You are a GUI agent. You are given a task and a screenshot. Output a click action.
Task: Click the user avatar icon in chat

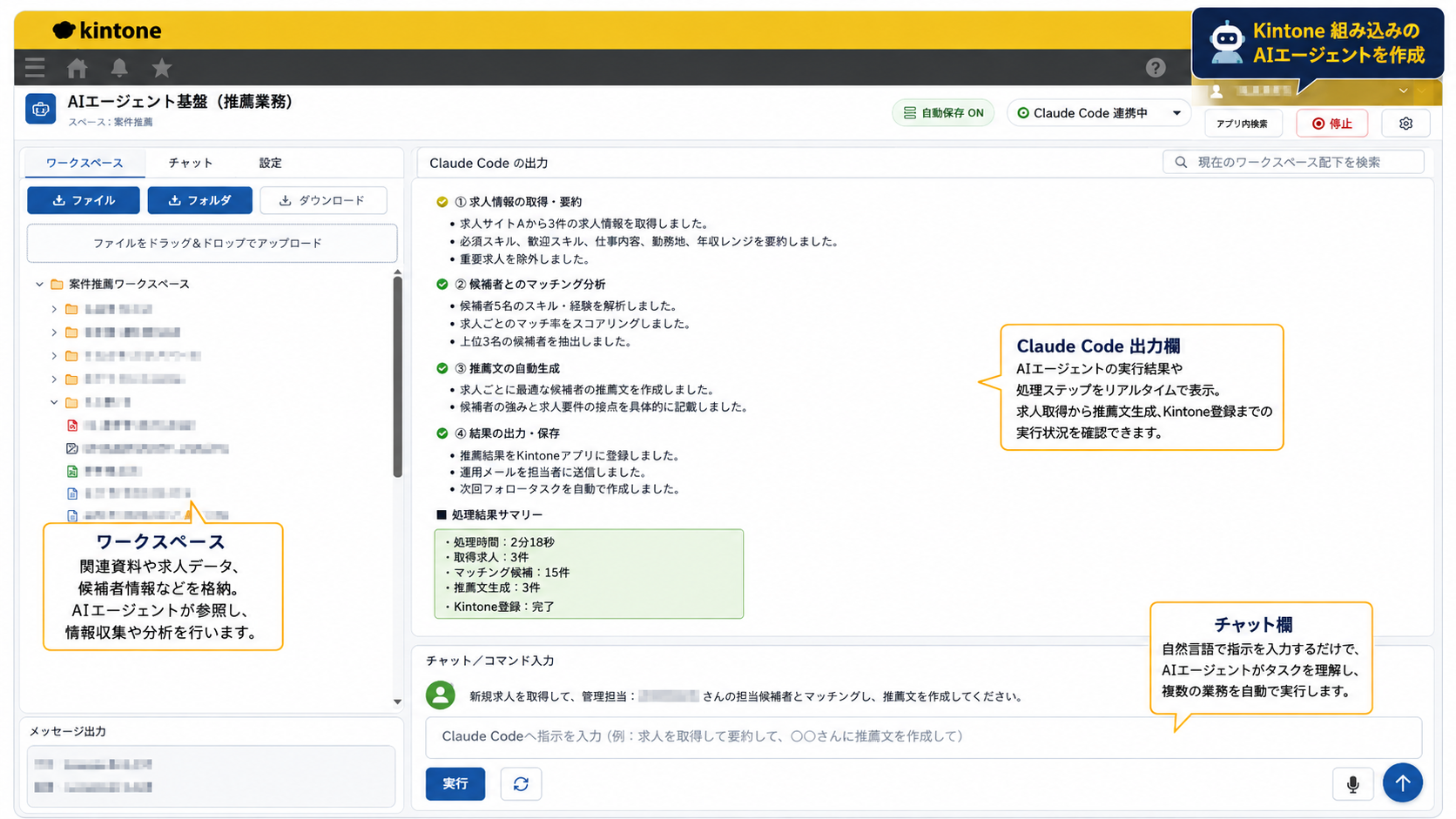click(441, 695)
